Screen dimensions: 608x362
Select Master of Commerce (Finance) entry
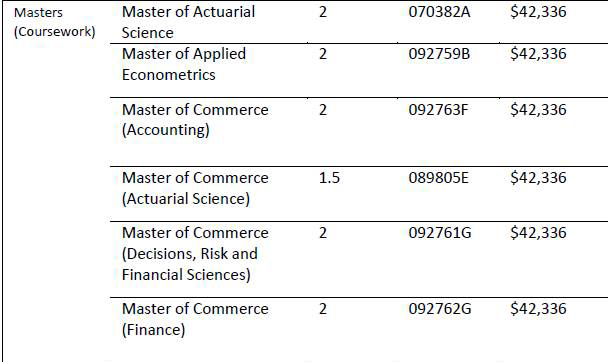coord(195,319)
